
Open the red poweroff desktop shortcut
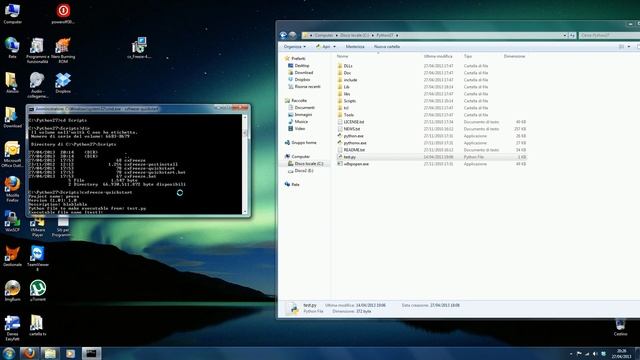(63, 13)
